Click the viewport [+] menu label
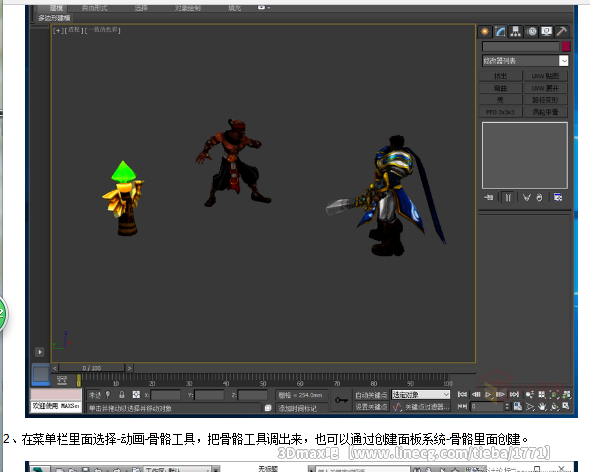This screenshot has height=472, width=590. [58, 30]
